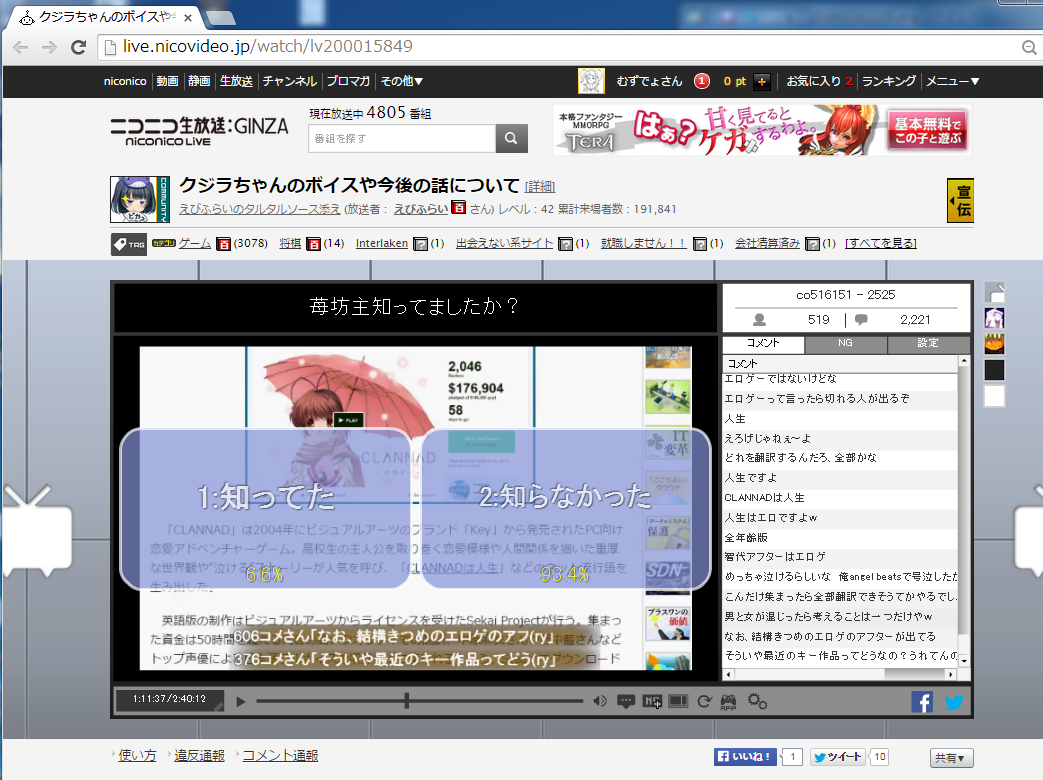Open the 静画 menu item
The height and width of the screenshot is (780, 1043).
[199, 81]
